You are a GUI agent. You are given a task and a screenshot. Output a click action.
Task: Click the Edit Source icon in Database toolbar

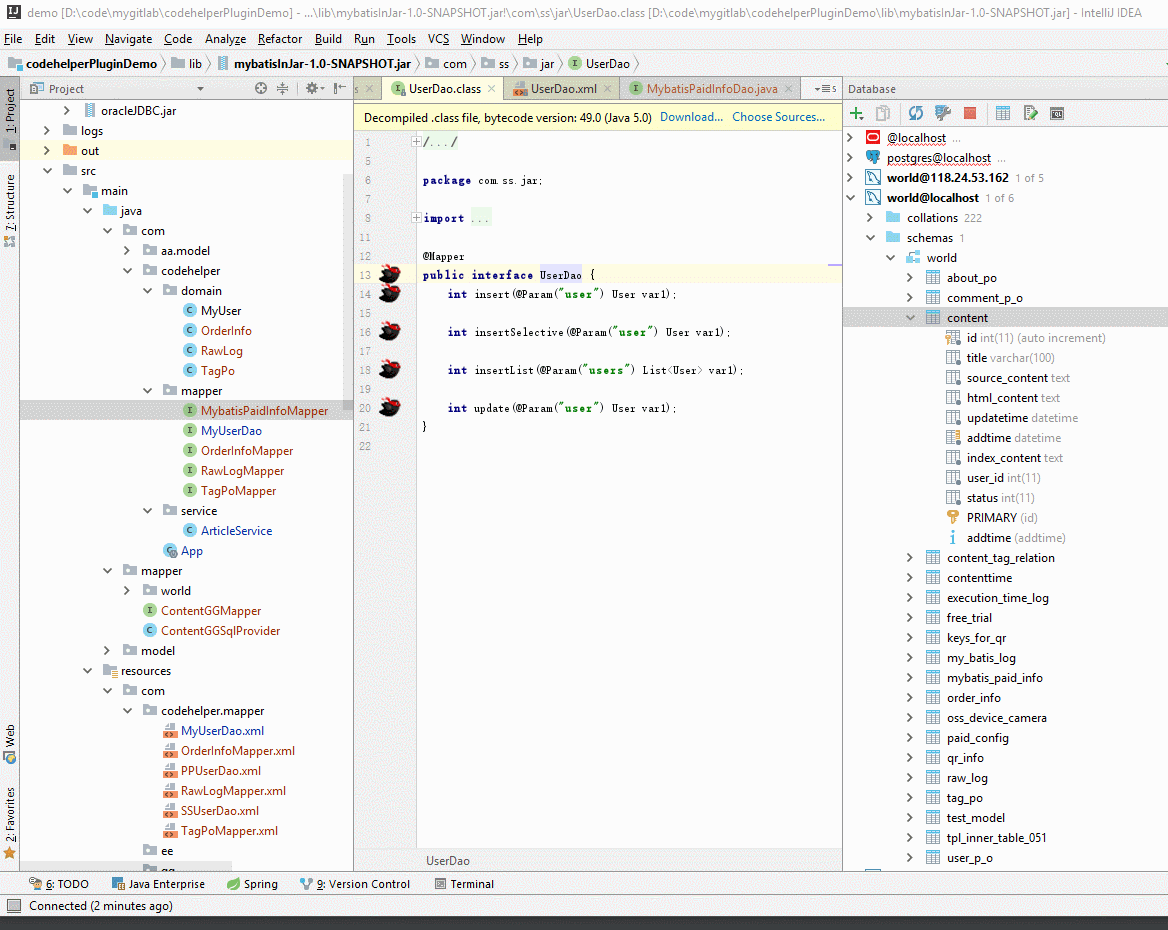(1030, 113)
